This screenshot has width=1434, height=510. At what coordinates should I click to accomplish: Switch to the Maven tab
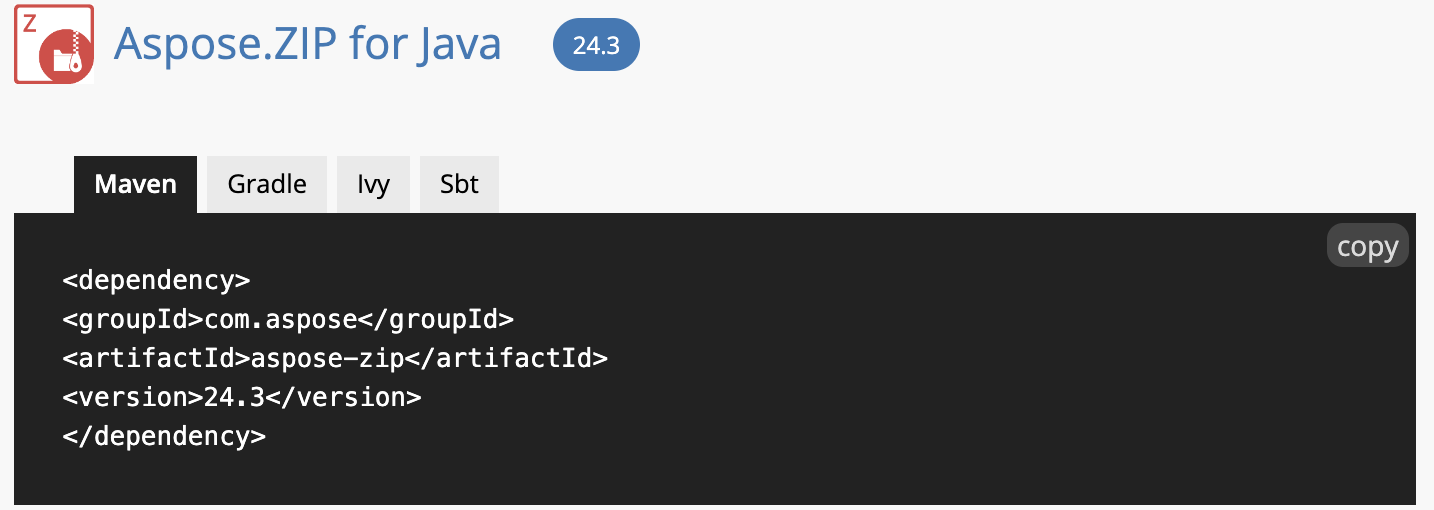(x=135, y=184)
